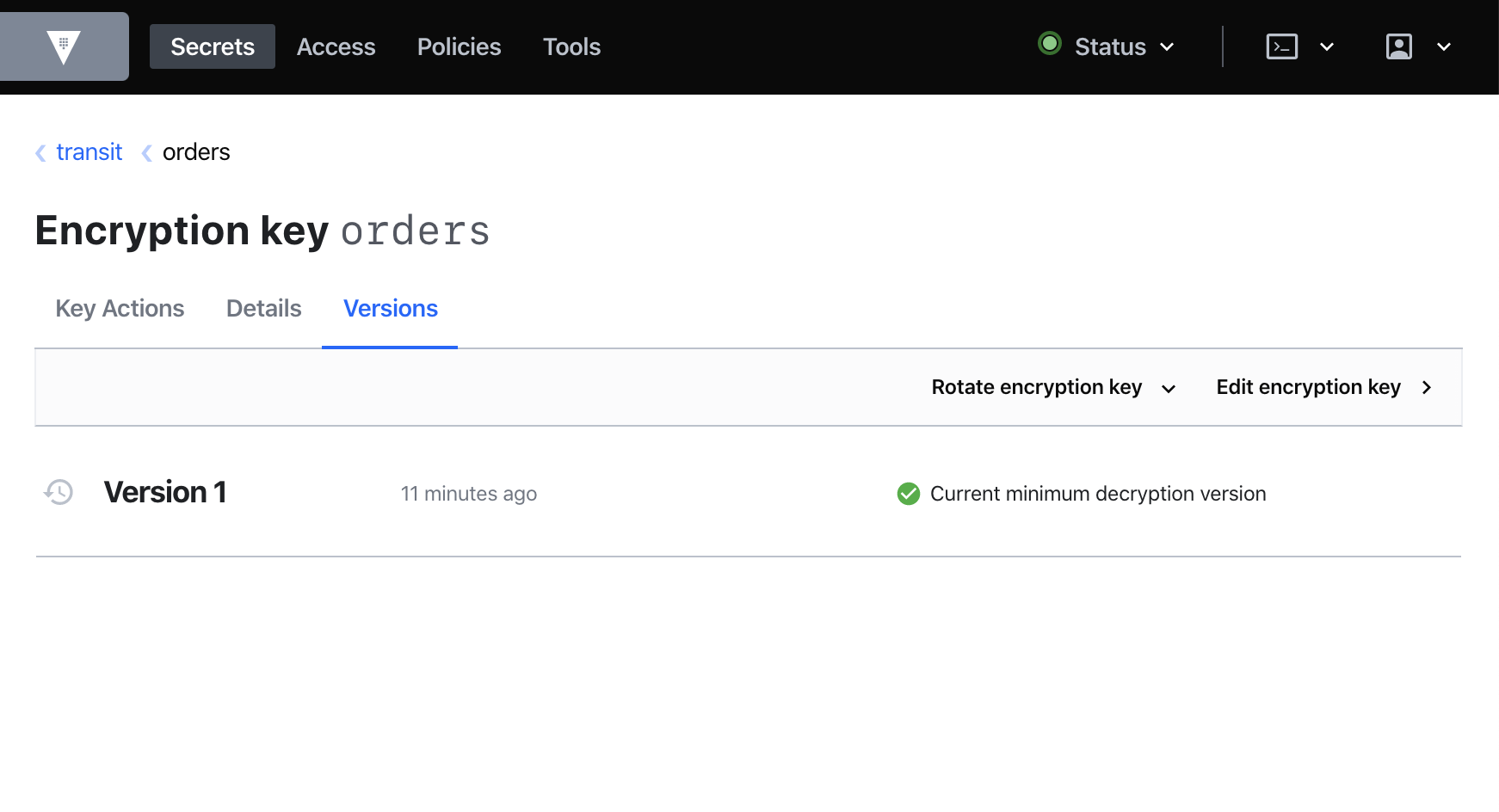Switch to the Details tab
Screen dimensions: 1499x812
tap(263, 308)
